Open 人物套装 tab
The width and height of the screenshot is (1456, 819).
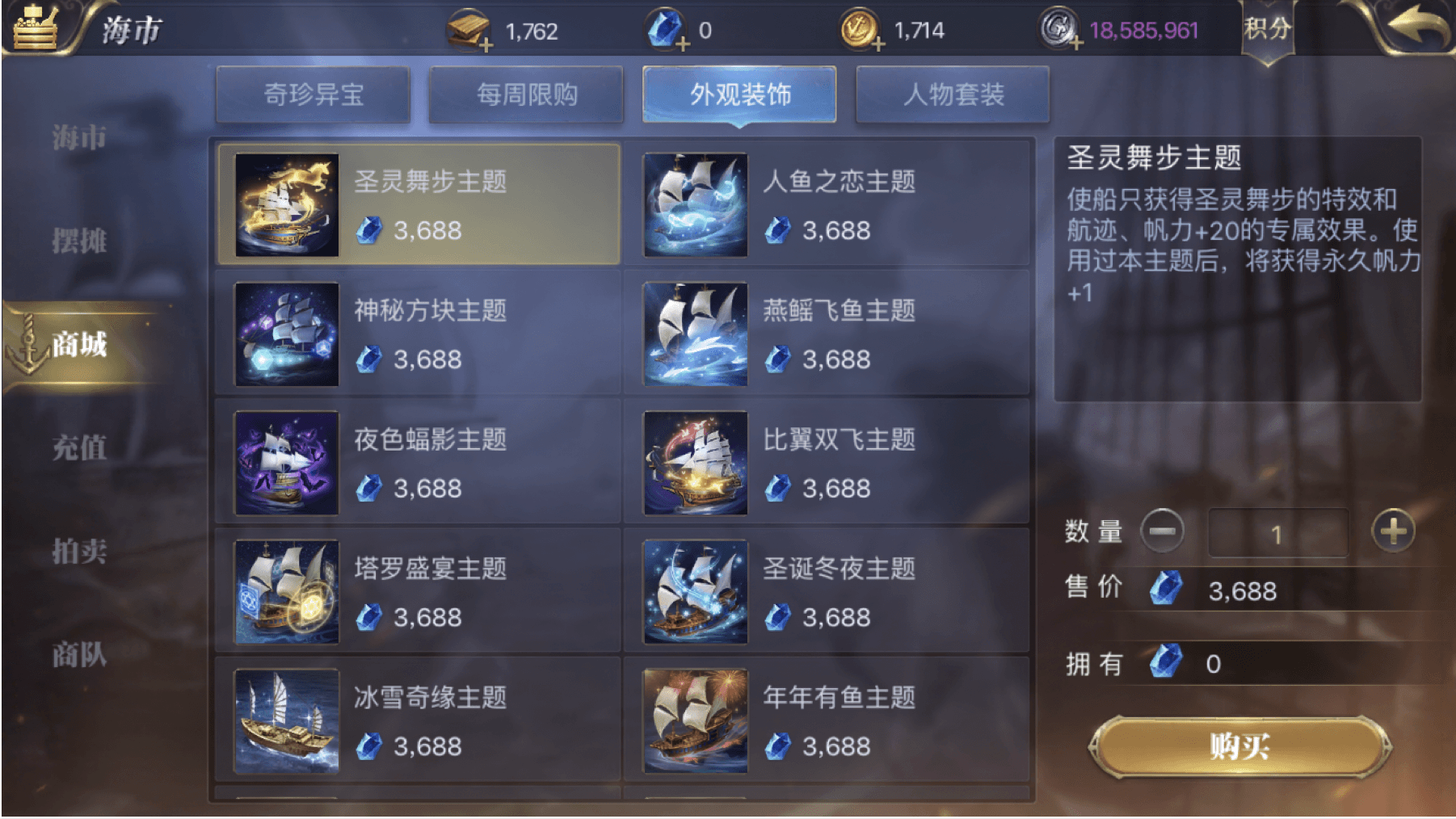[x=953, y=94]
